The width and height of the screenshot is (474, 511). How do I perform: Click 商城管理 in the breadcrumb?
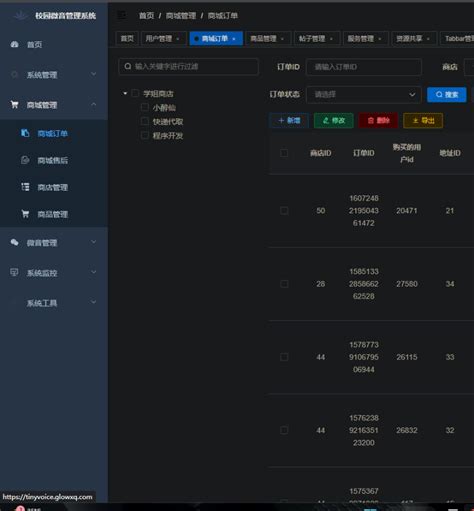(x=181, y=16)
